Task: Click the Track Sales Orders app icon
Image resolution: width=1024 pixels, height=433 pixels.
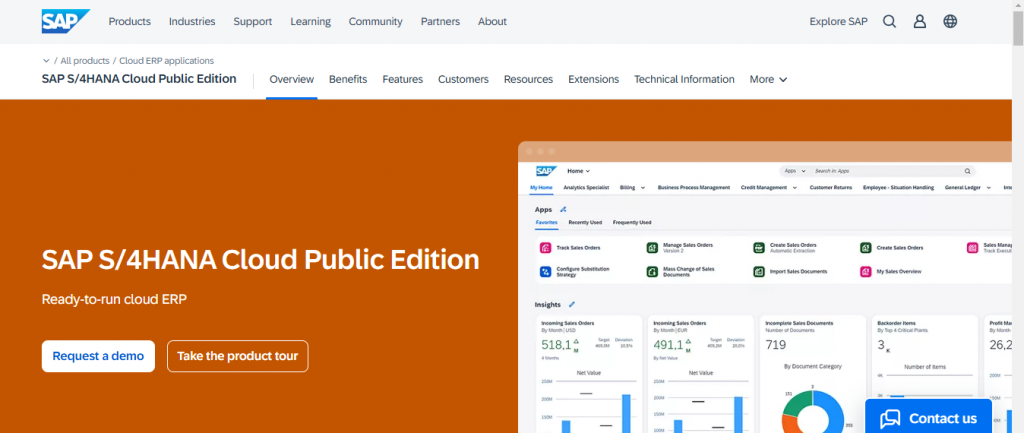Action: coord(546,247)
